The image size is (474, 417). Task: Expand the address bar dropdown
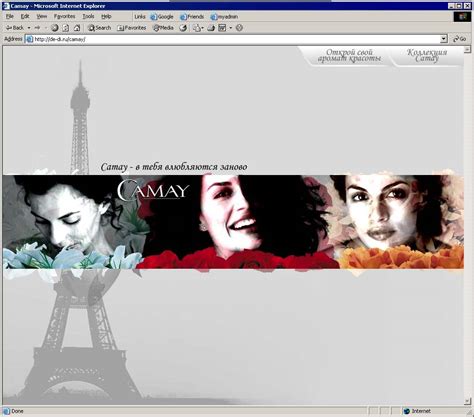[444, 39]
